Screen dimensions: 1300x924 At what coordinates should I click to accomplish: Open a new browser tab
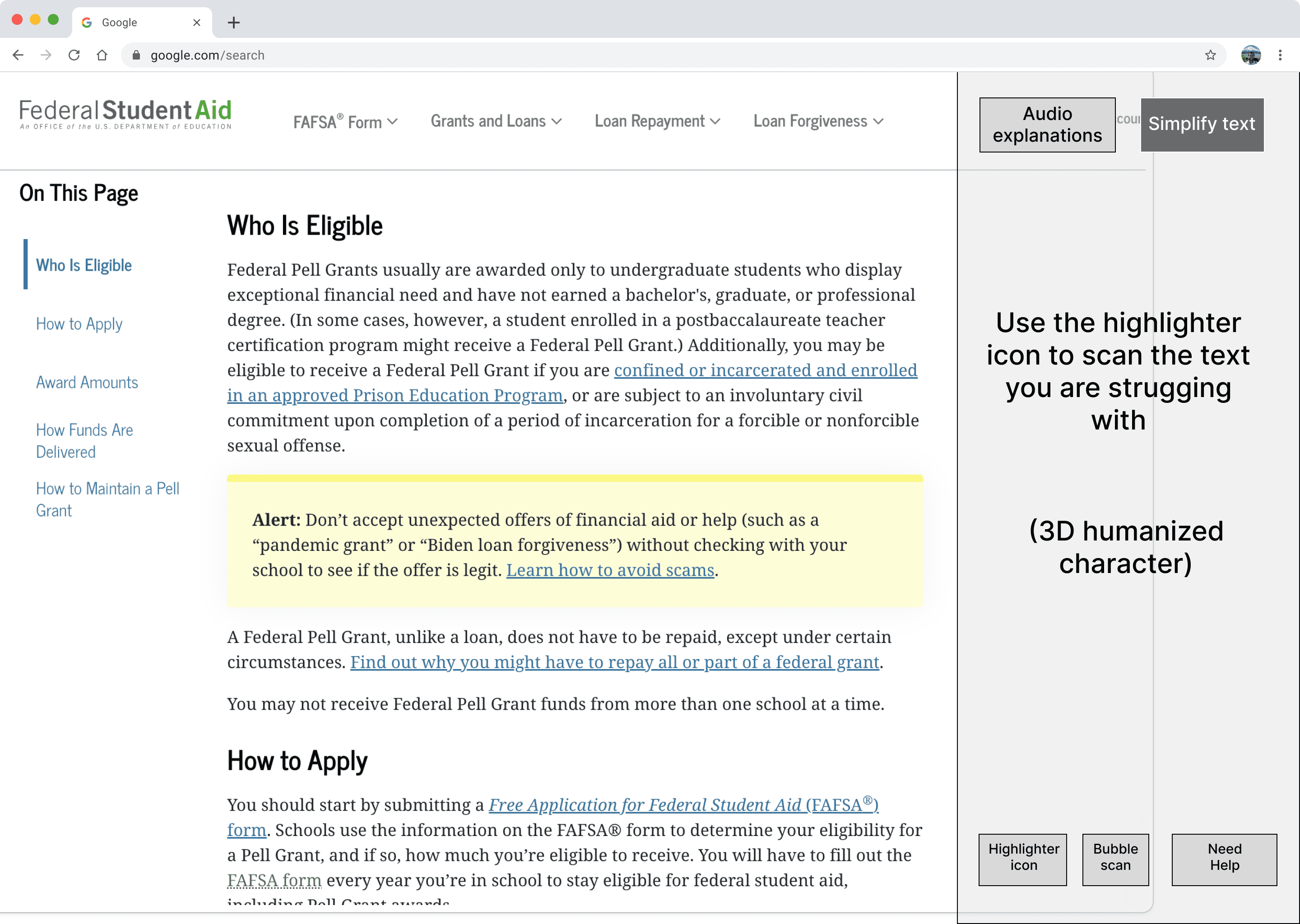[x=233, y=23]
